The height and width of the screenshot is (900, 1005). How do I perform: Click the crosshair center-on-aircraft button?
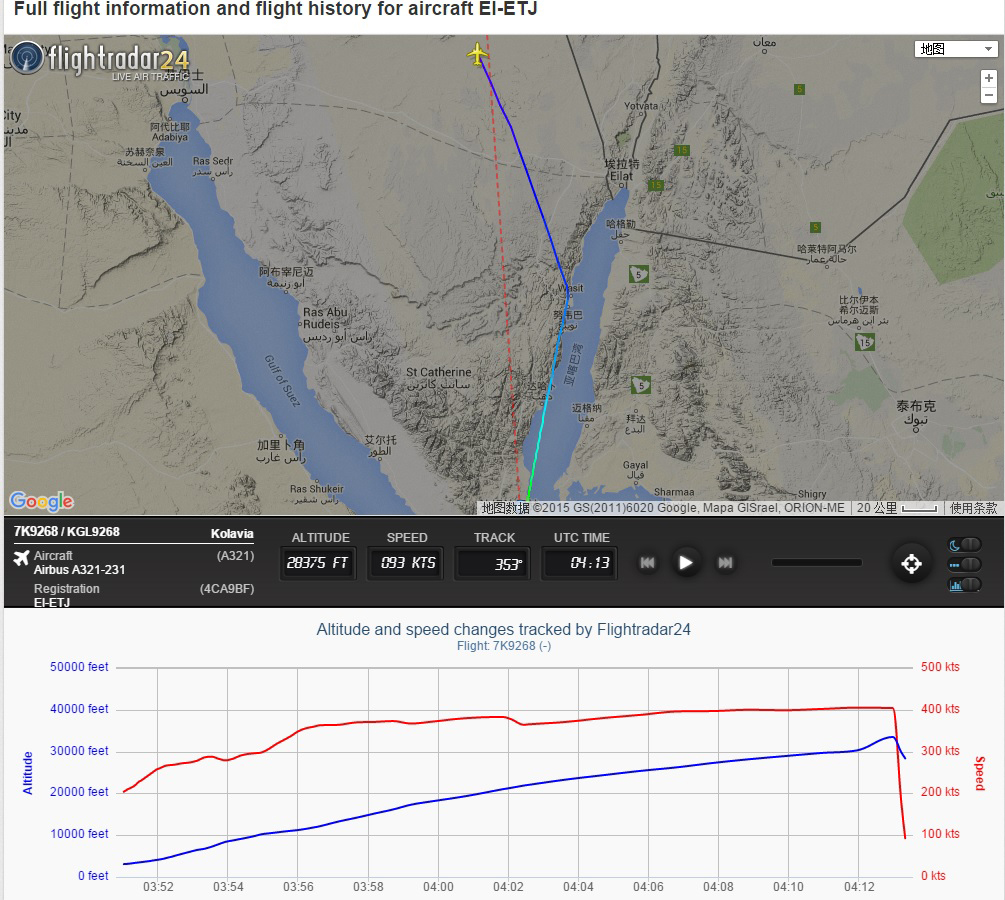[x=911, y=563]
